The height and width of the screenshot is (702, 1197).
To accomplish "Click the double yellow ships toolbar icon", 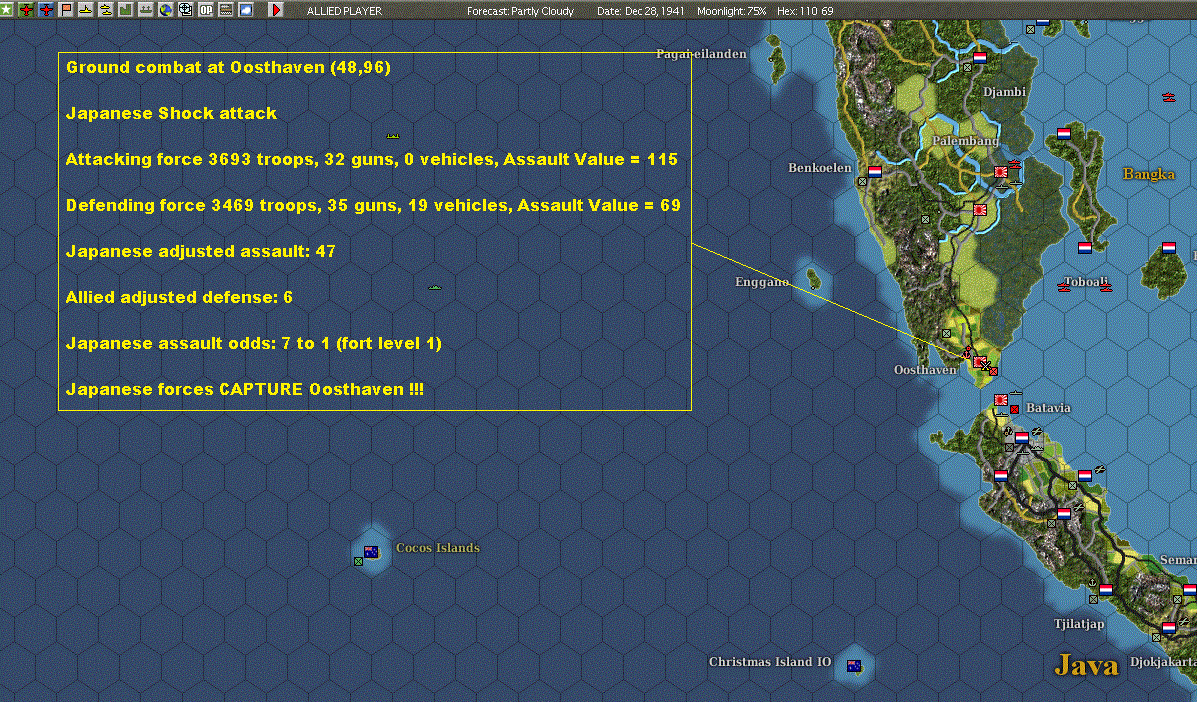I will tap(106, 10).
